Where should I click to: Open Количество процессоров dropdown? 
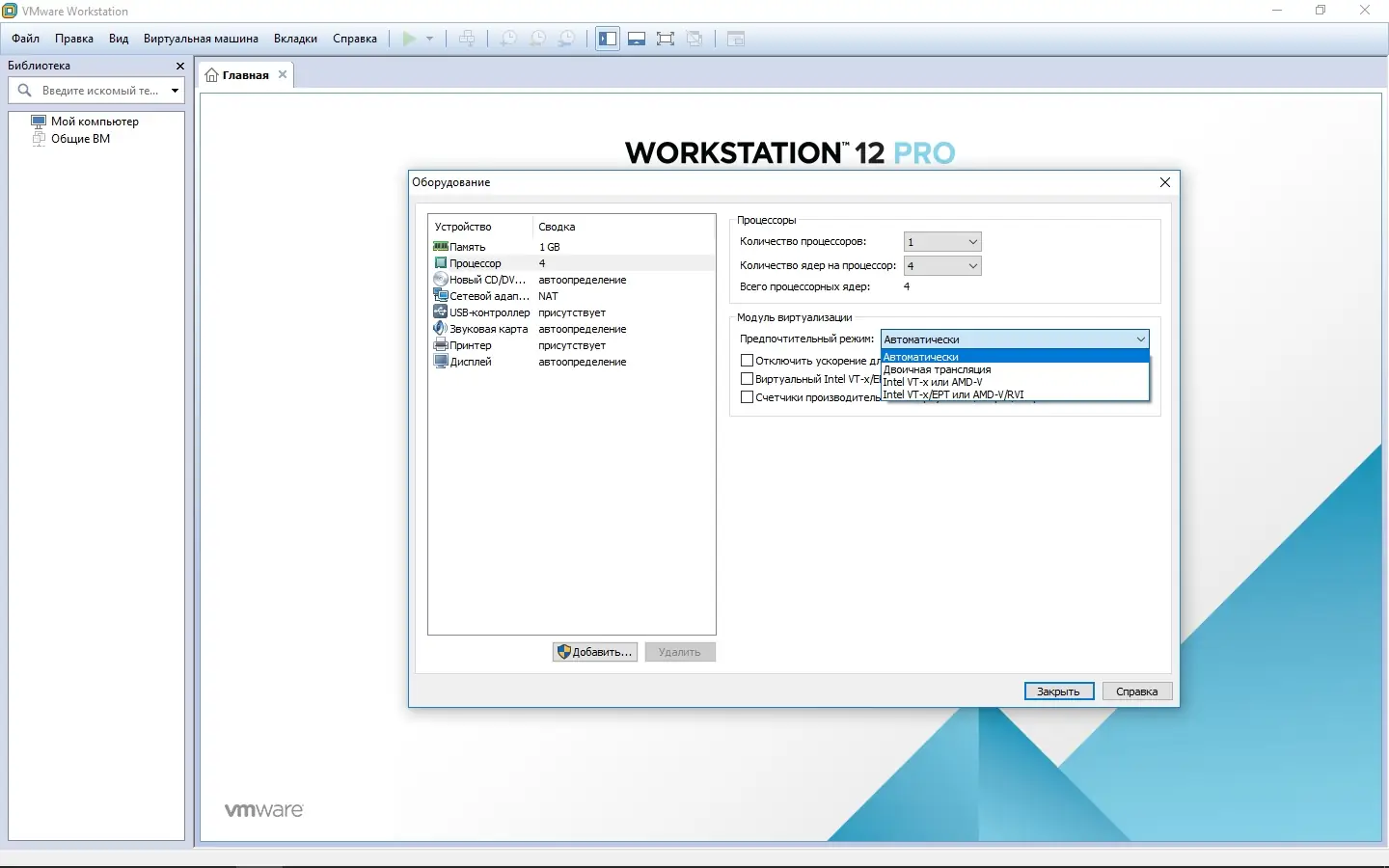[942, 242]
